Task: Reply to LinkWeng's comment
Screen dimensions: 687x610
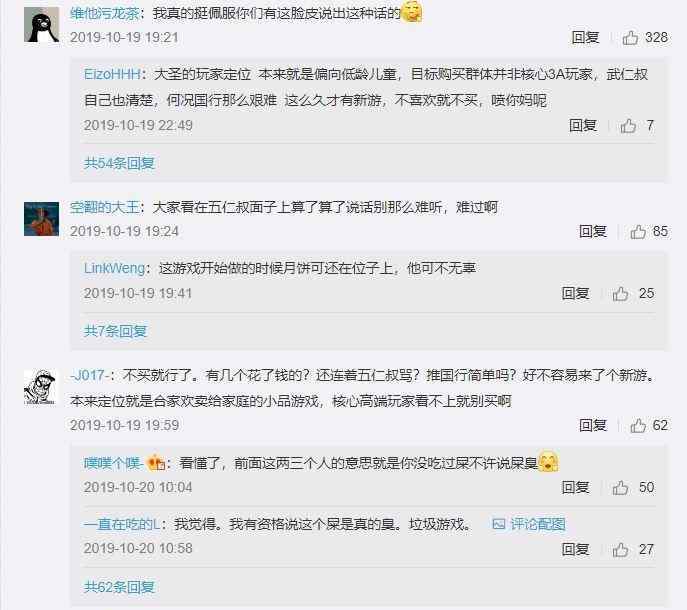Action: (x=576, y=294)
